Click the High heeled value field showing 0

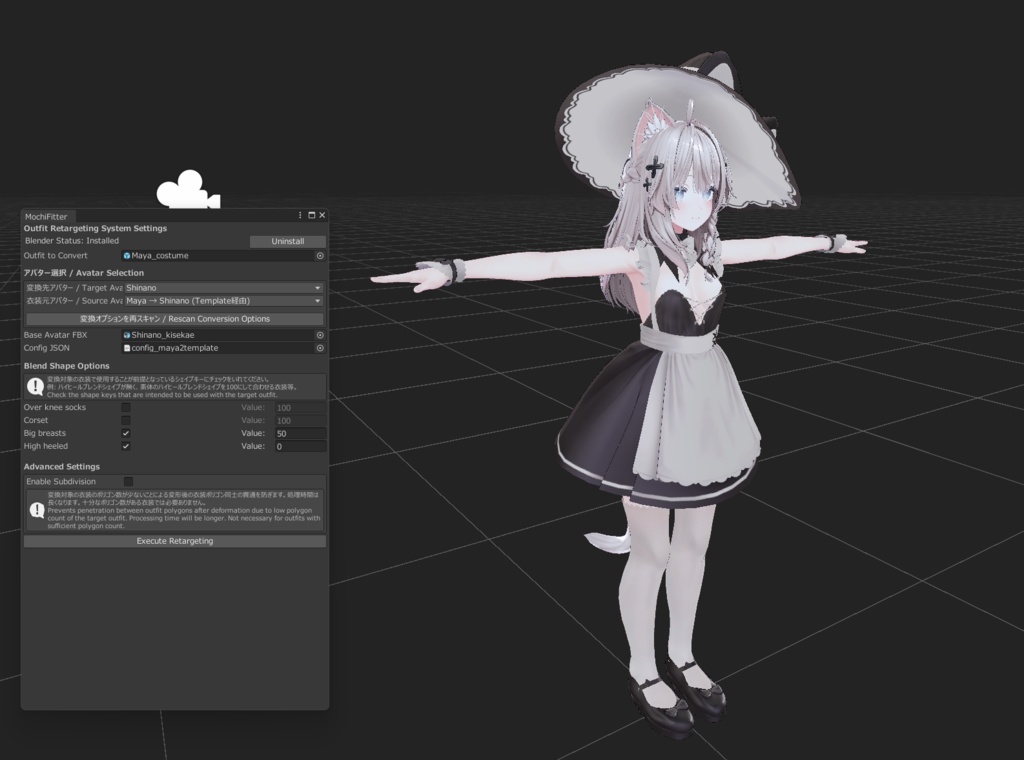pos(300,447)
